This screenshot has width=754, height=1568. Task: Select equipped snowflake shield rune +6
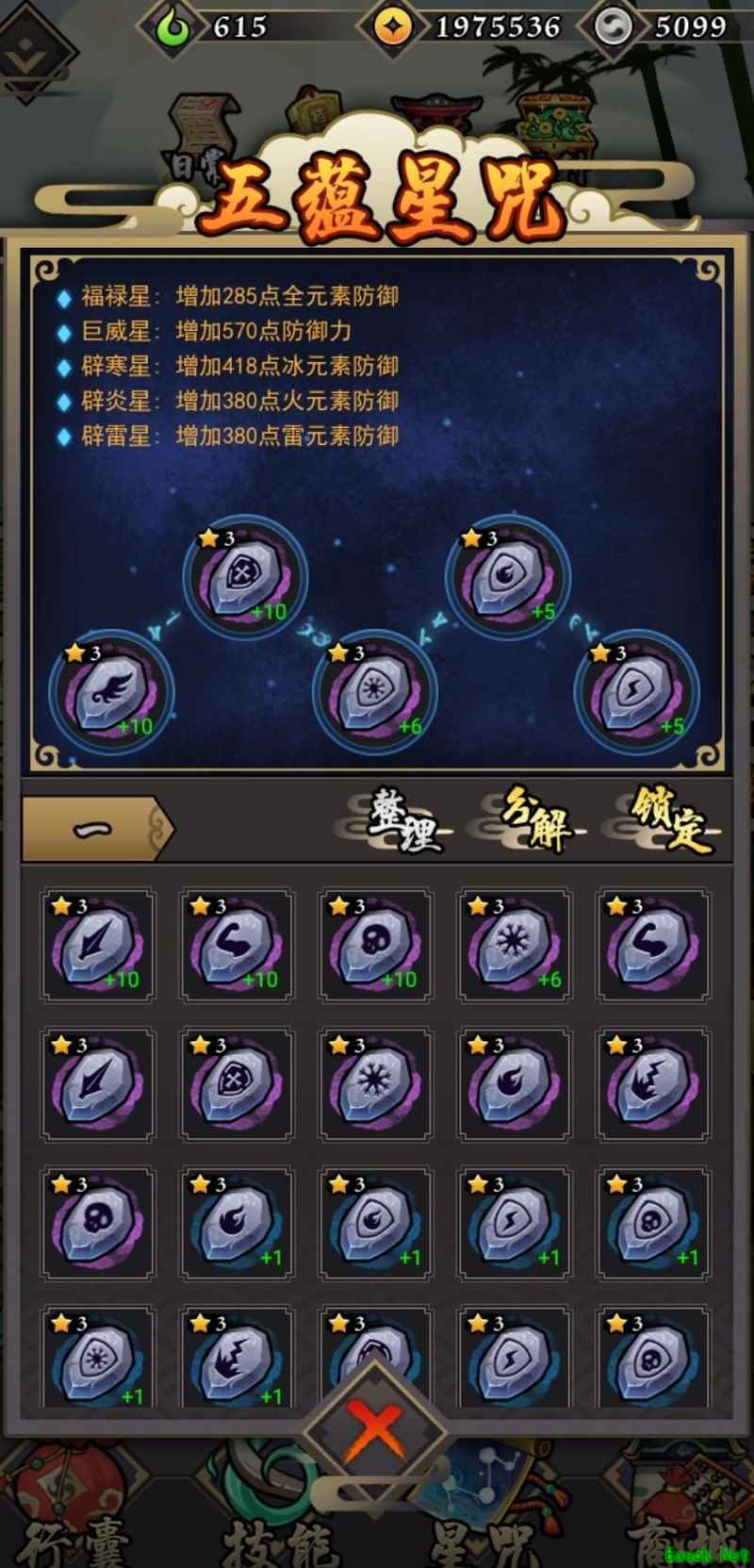[x=375, y=691]
